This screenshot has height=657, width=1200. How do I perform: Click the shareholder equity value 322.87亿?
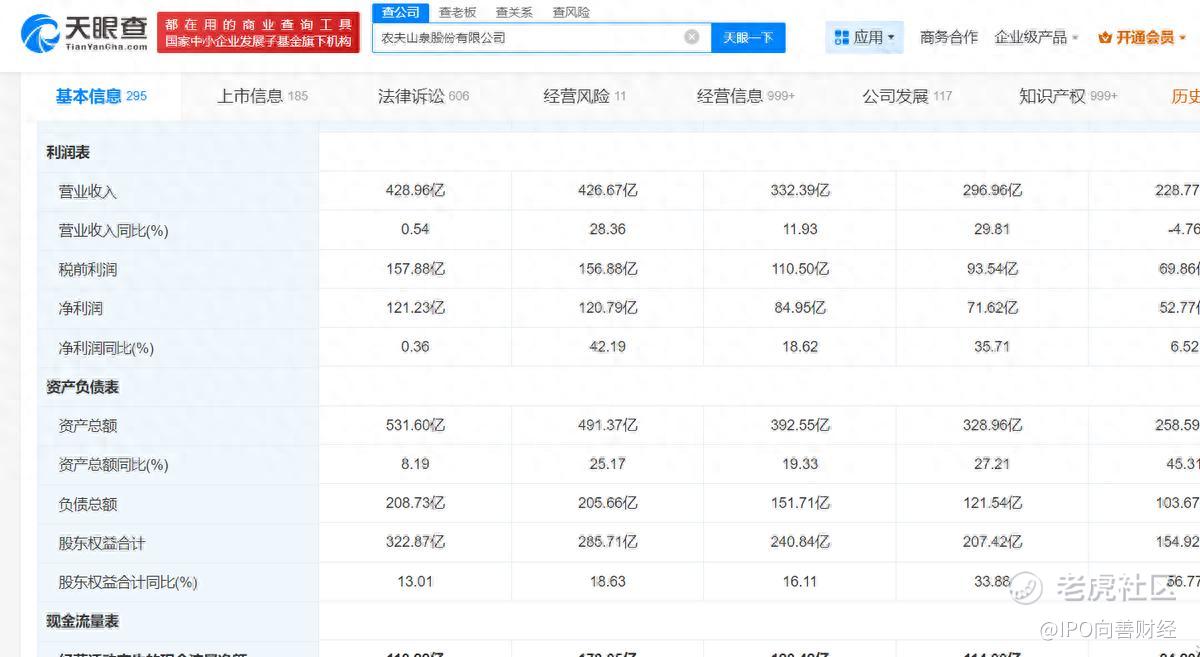point(415,542)
